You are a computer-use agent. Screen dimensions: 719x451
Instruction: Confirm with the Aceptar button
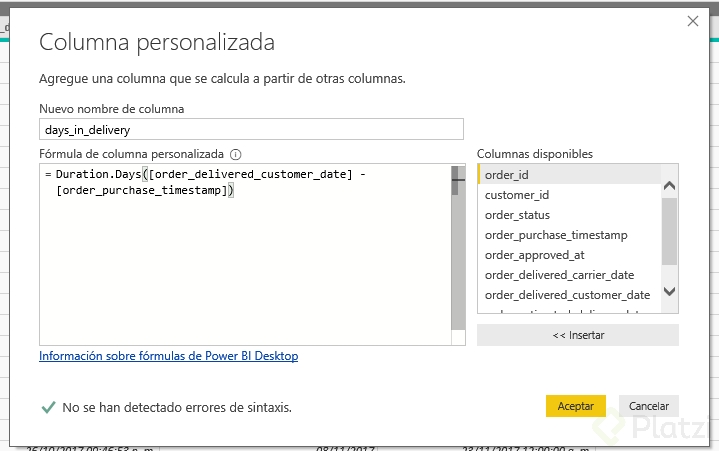tap(575, 406)
